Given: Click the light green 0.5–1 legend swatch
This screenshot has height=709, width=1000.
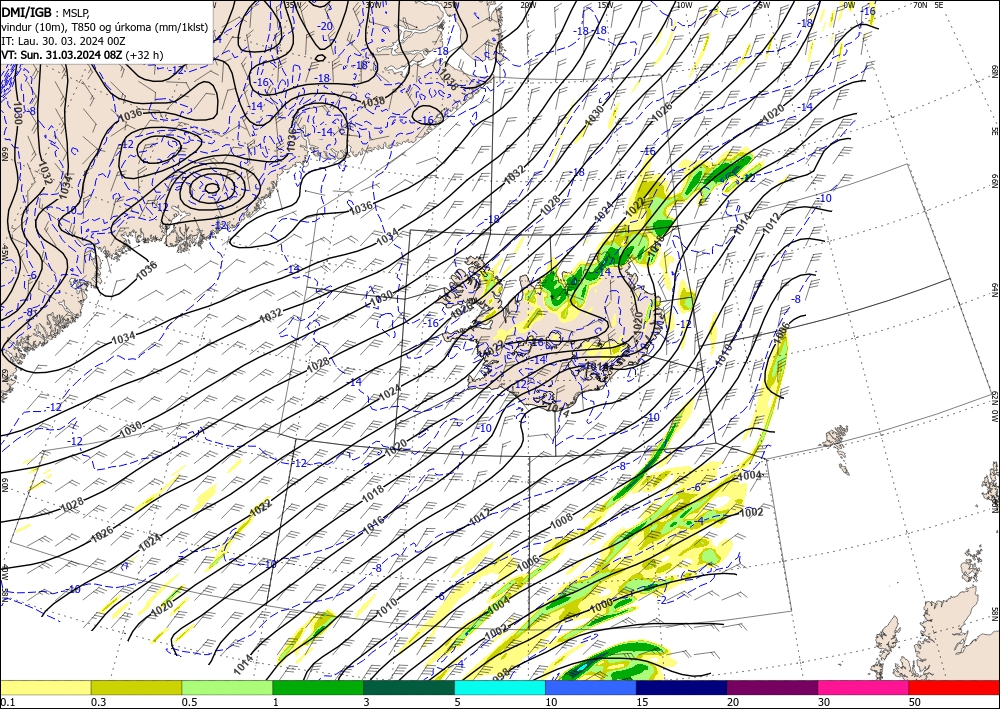Looking at the screenshot, I should (x=227, y=687).
